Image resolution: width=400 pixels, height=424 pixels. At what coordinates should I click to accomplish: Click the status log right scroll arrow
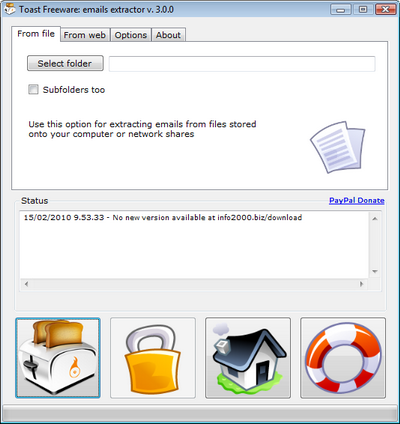point(361,284)
